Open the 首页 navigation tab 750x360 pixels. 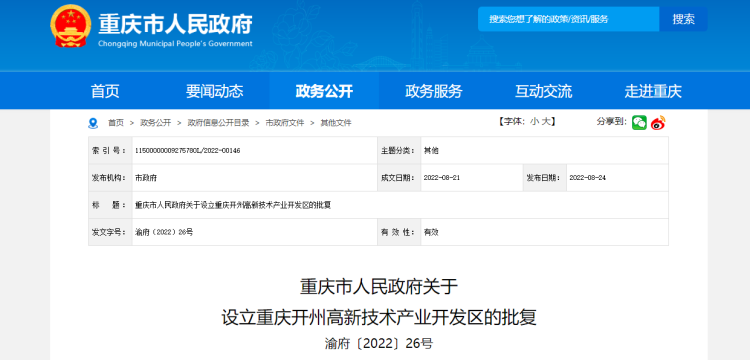tap(105, 91)
